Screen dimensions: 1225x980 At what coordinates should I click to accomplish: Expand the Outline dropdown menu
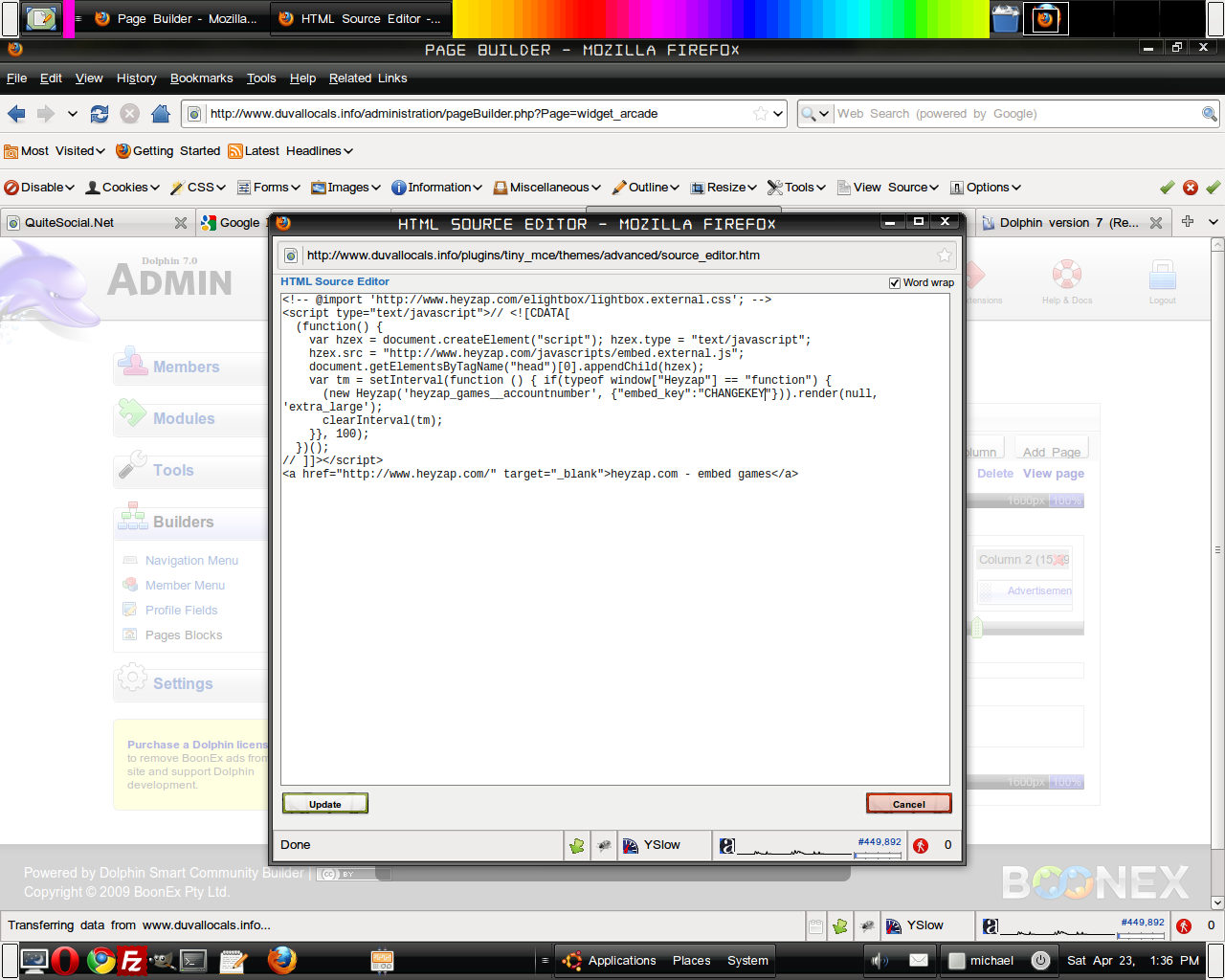pyautogui.click(x=646, y=188)
